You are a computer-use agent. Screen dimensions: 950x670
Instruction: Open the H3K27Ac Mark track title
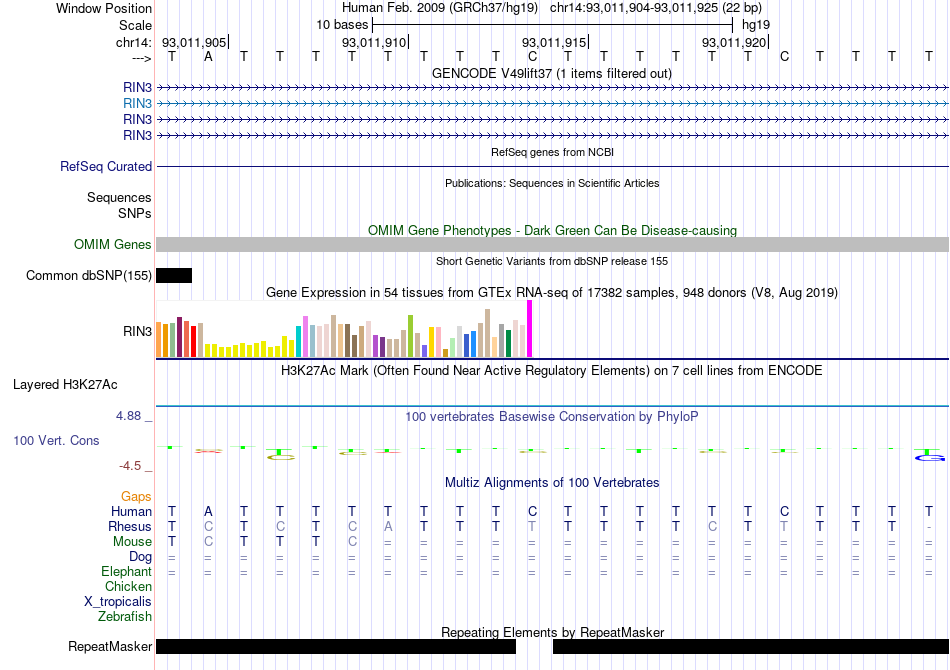[552, 370]
